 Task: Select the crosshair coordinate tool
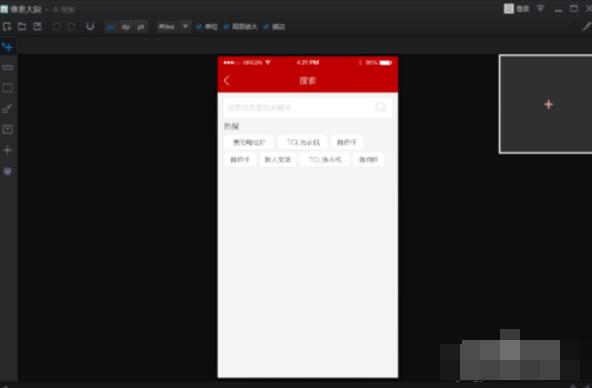[x=7, y=150]
